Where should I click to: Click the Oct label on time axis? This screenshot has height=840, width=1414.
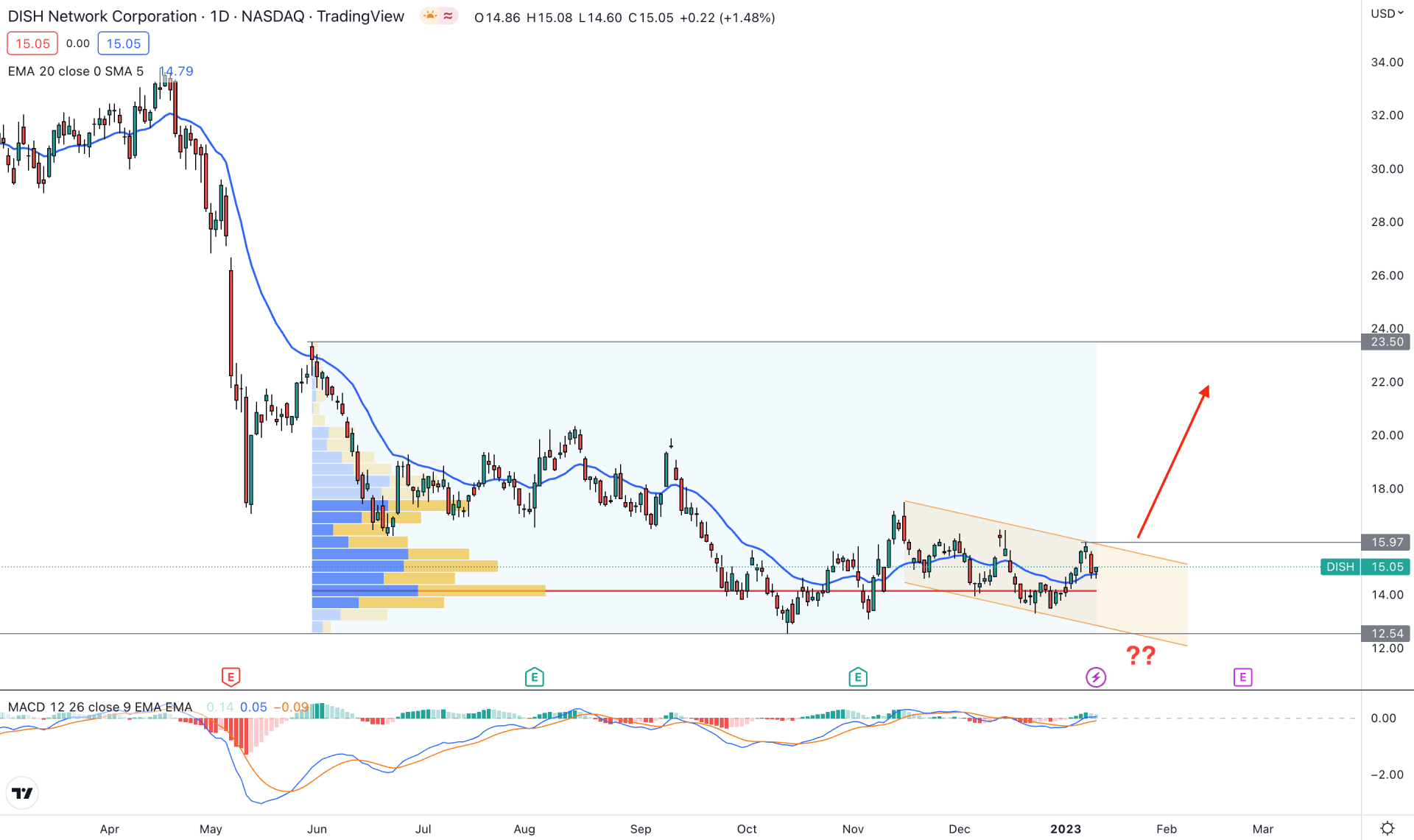pos(747,829)
